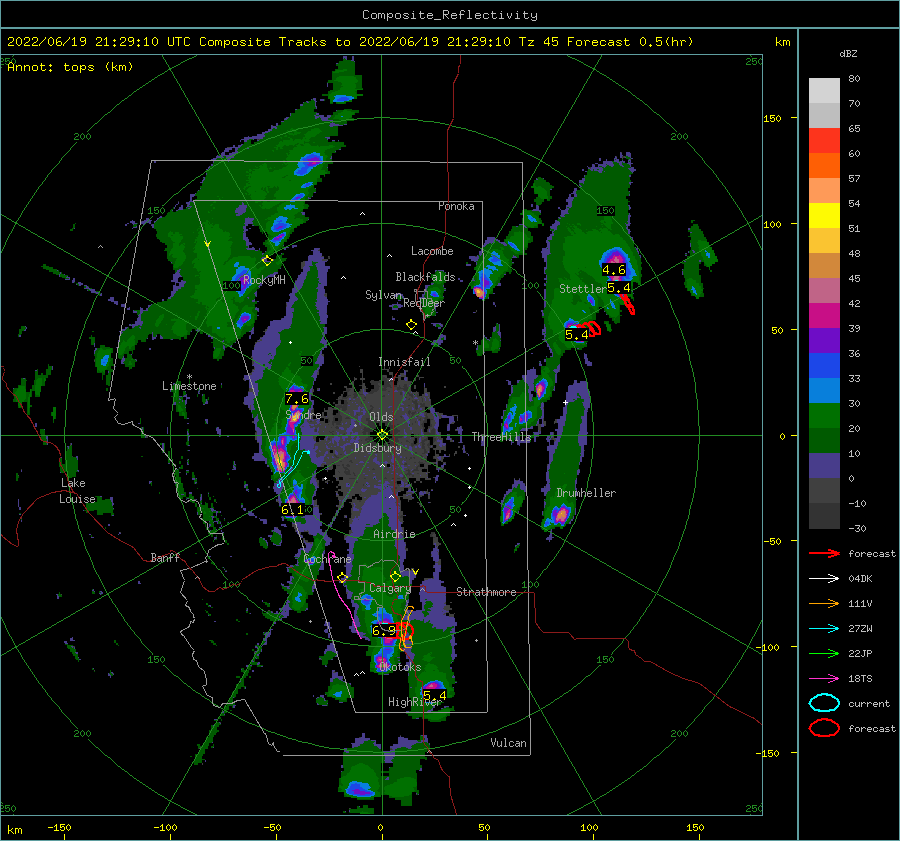900x841 pixels.
Task: Click the Composite_Reflectivity title
Action: click(450, 15)
